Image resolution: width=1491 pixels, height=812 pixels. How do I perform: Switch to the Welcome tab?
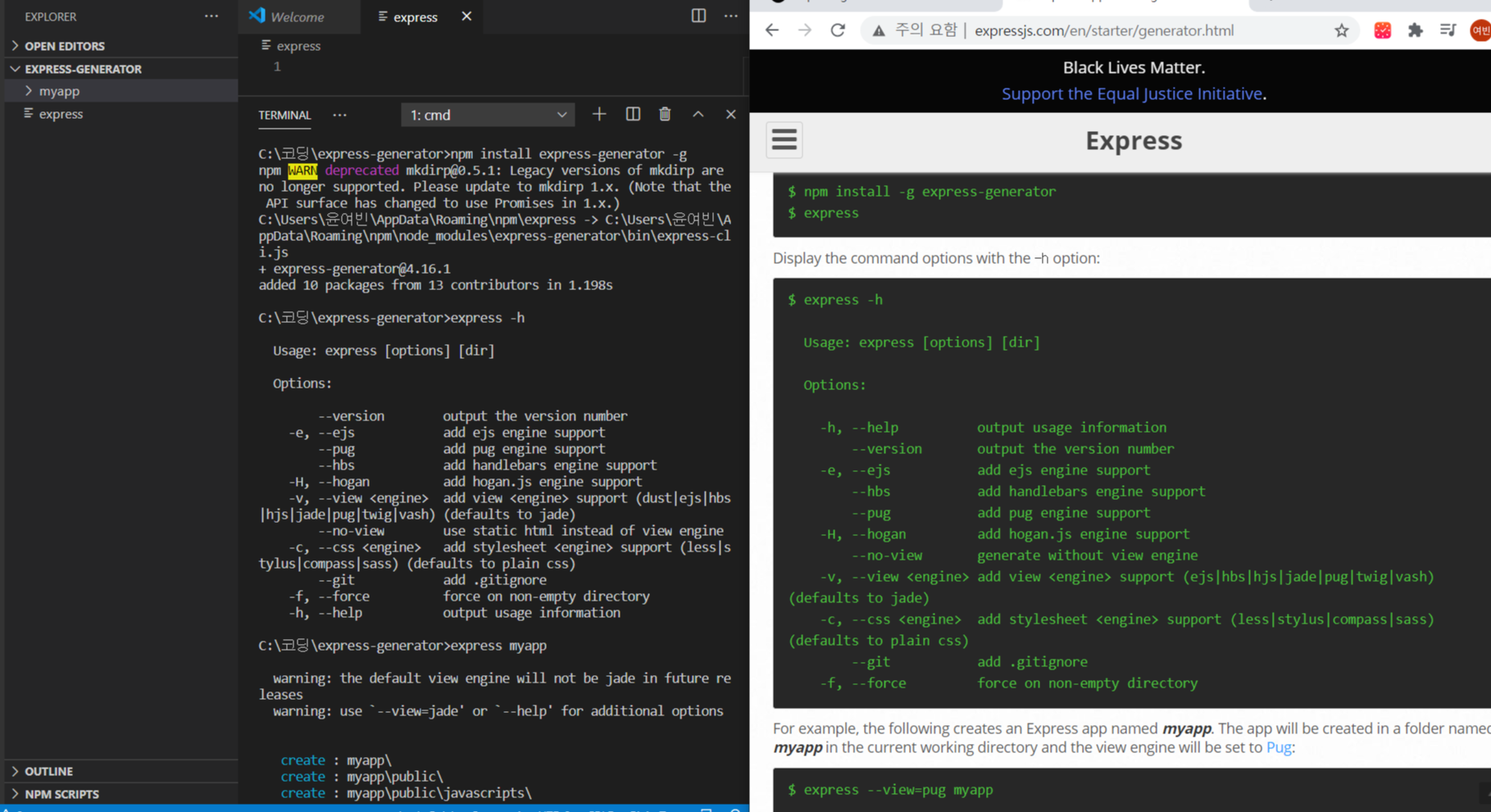click(x=297, y=16)
